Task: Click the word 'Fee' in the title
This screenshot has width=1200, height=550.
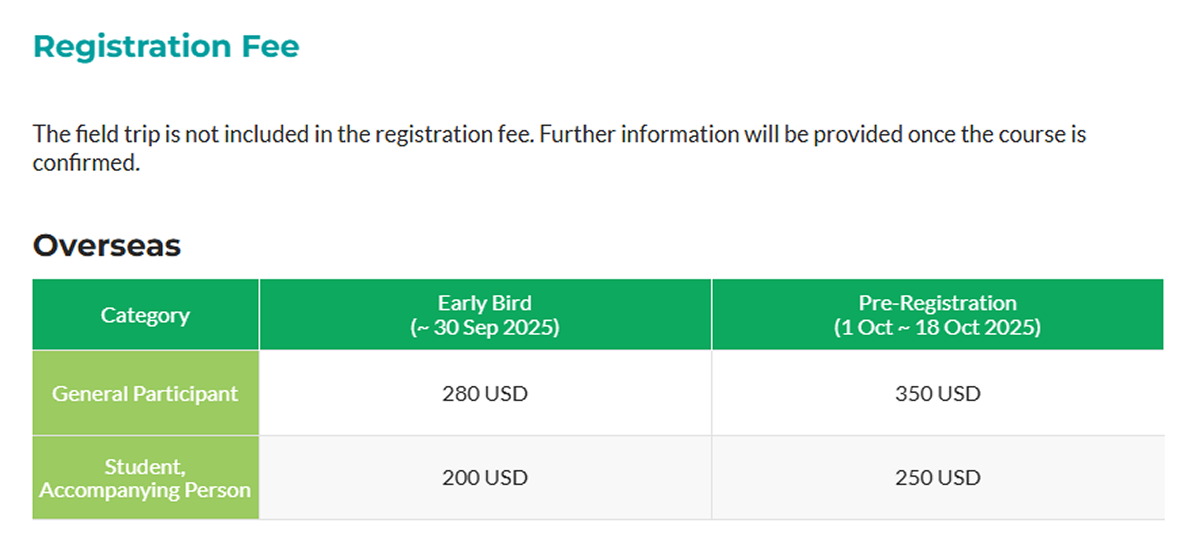Action: click(x=268, y=46)
